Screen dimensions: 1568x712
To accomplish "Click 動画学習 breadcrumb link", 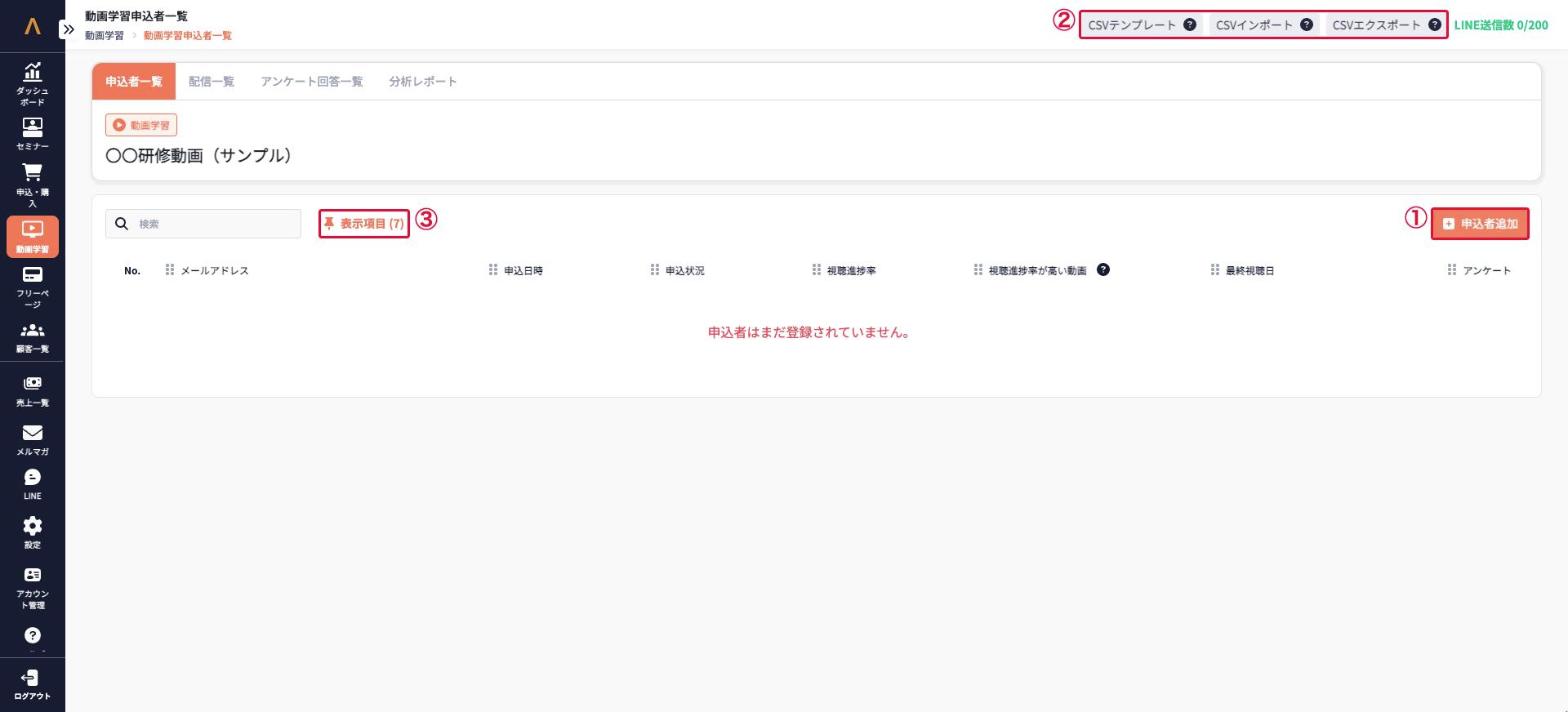I will pyautogui.click(x=105, y=35).
